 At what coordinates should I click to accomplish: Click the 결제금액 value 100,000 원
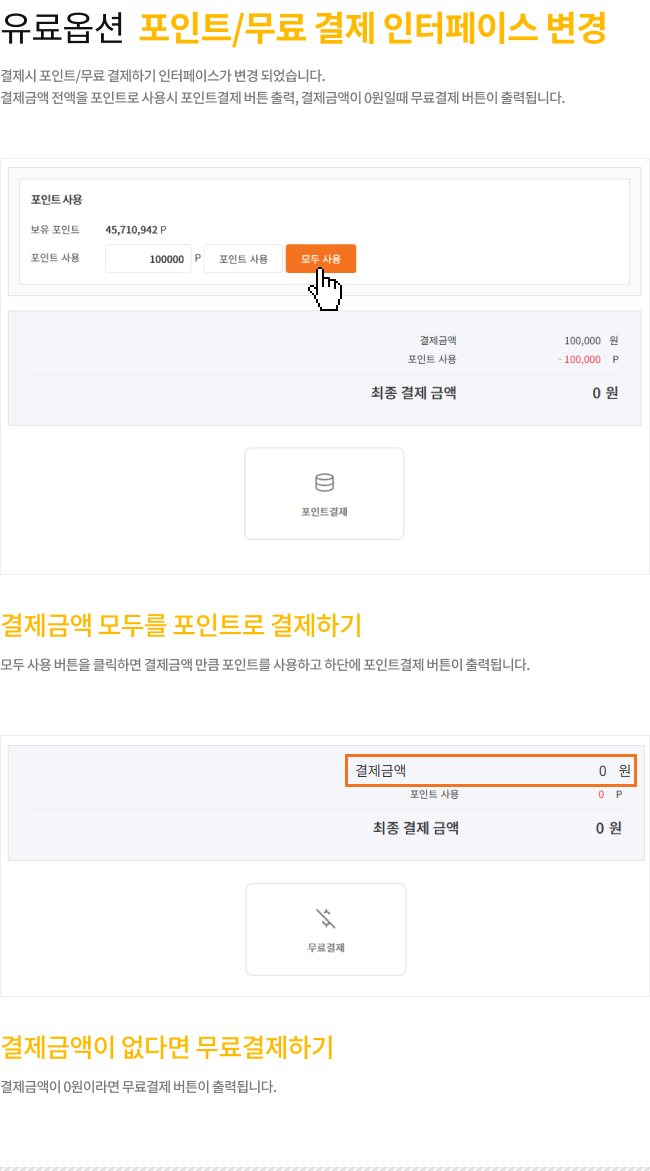(x=591, y=341)
